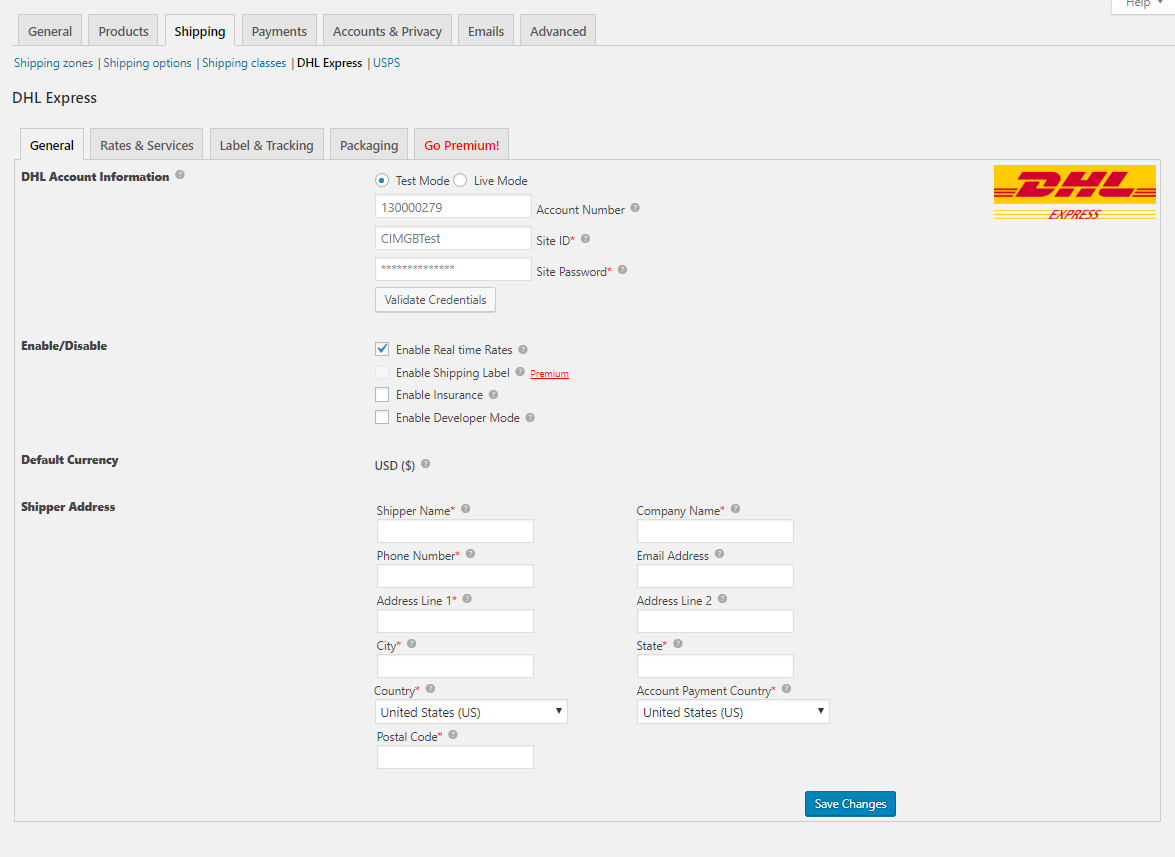Open Account Payment Country dropdown
The image size is (1175, 857).
coord(733,712)
